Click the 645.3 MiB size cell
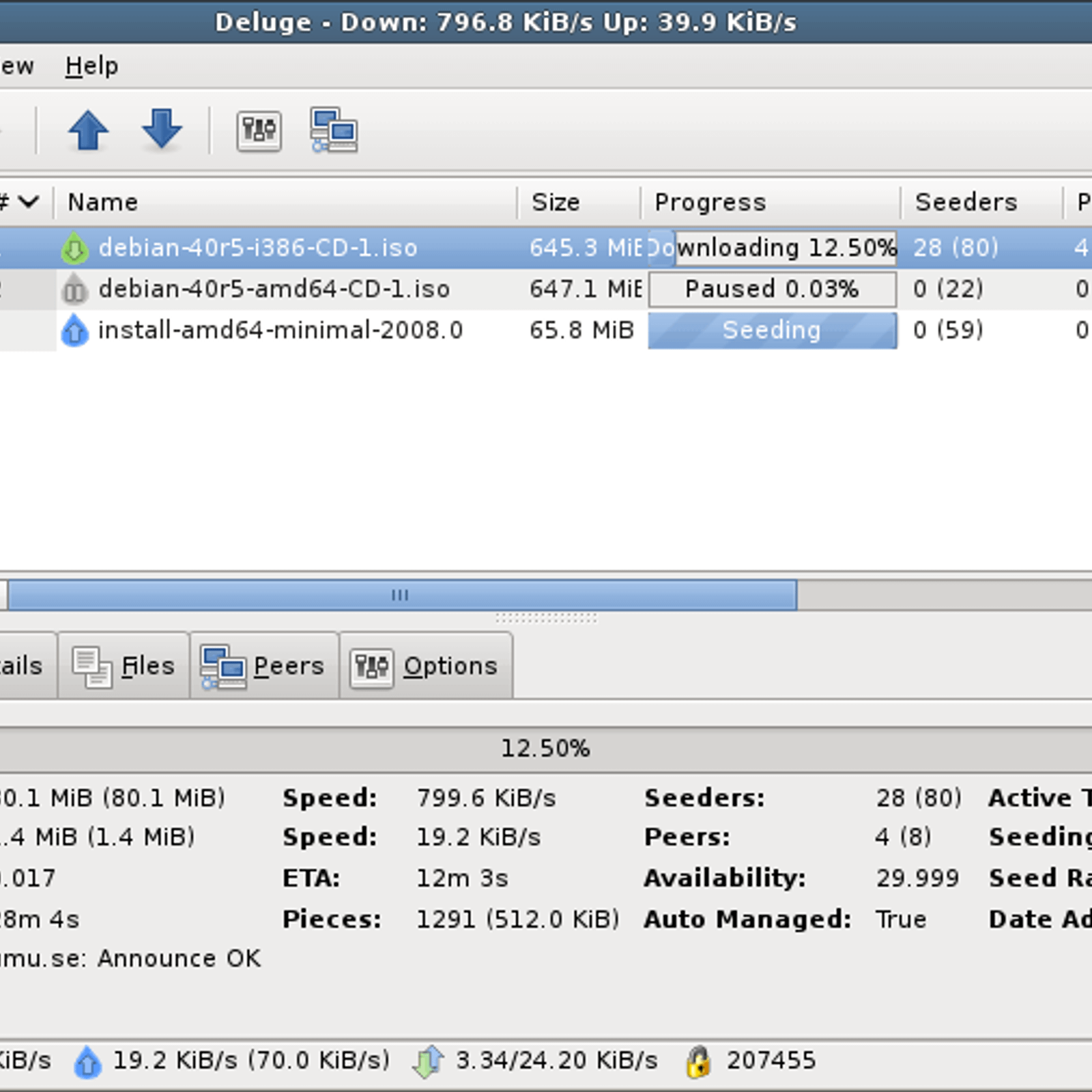This screenshot has height=1092, width=1092. click(586, 248)
